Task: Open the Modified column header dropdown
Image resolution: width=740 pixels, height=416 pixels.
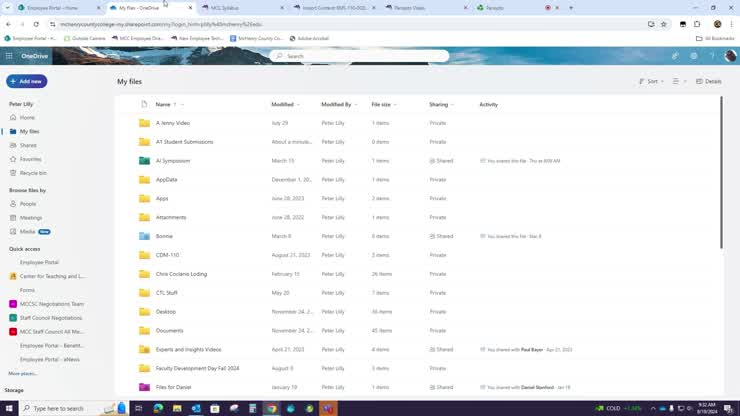Action: click(285, 104)
